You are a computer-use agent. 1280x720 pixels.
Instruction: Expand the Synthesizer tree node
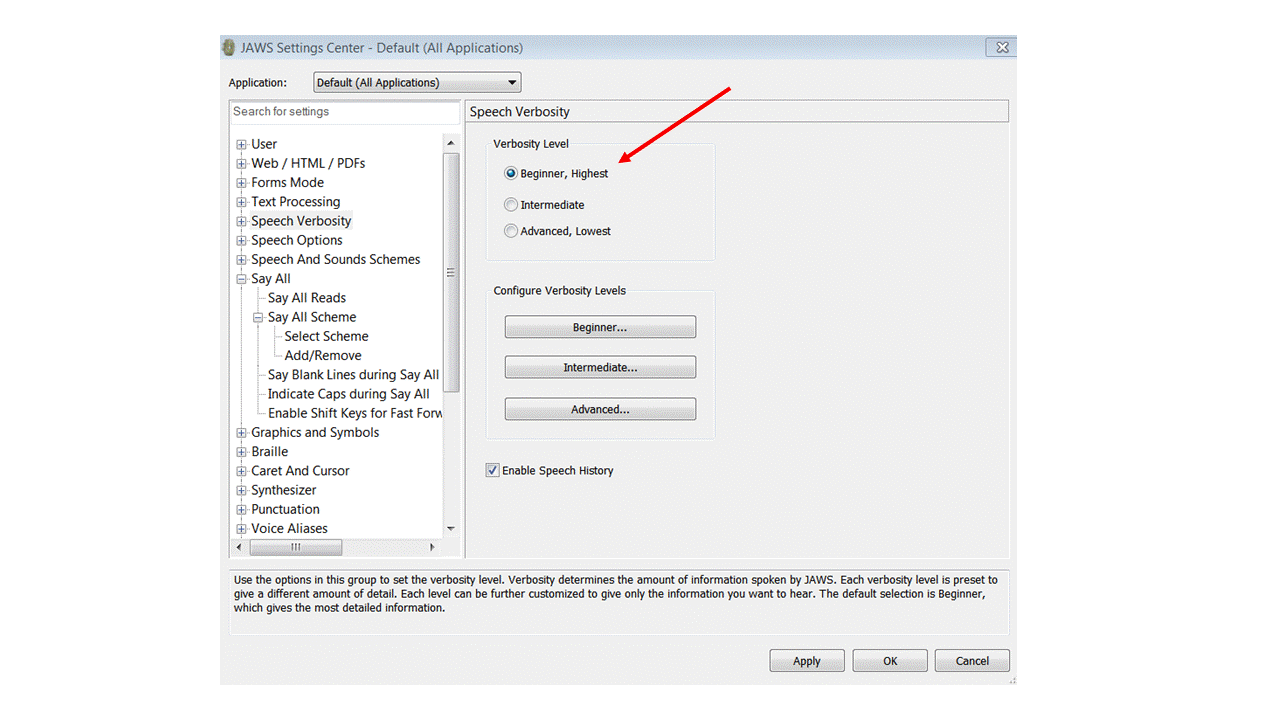(241, 490)
